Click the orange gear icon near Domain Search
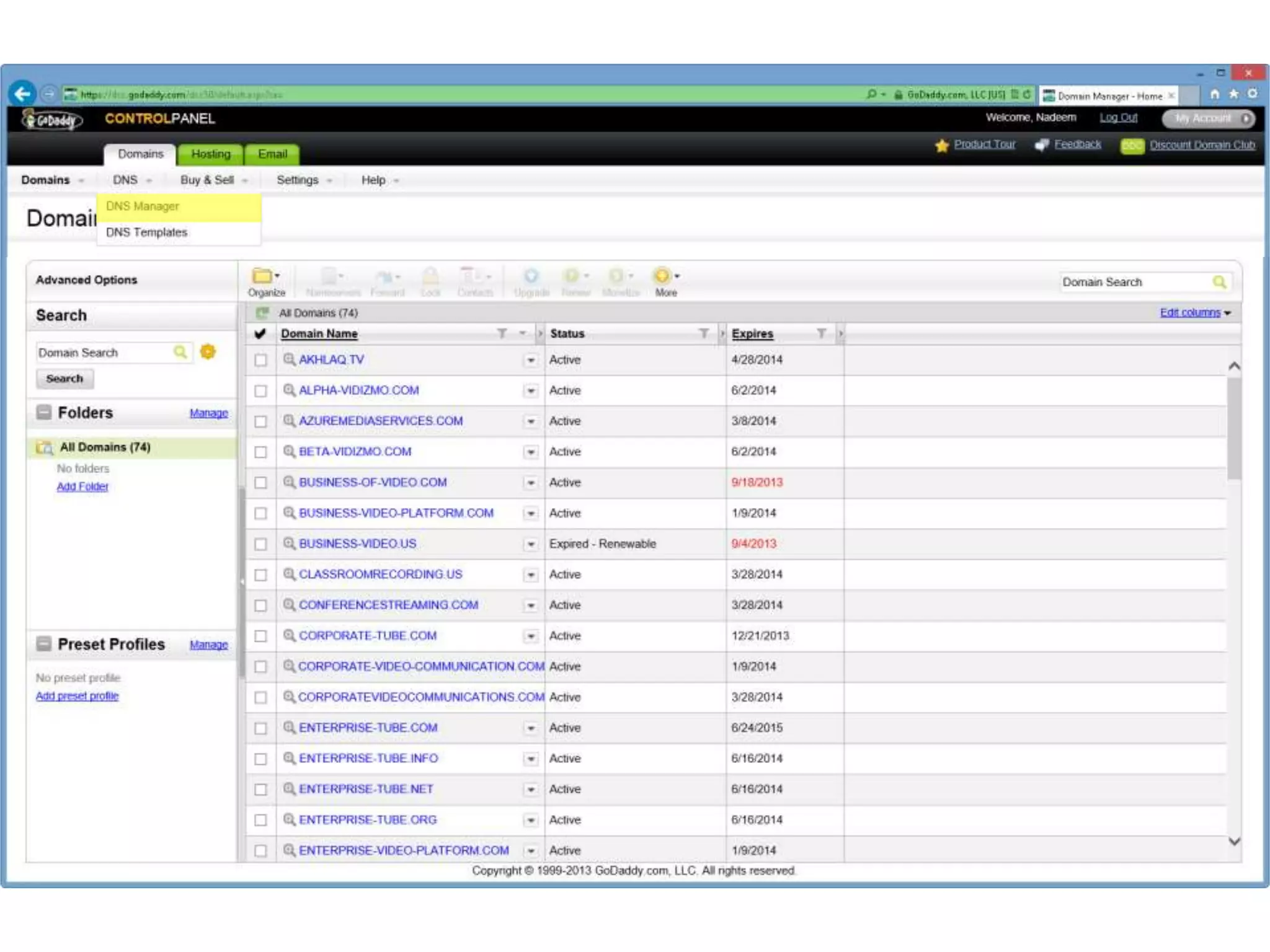This screenshot has height=952, width=1270. click(x=208, y=352)
